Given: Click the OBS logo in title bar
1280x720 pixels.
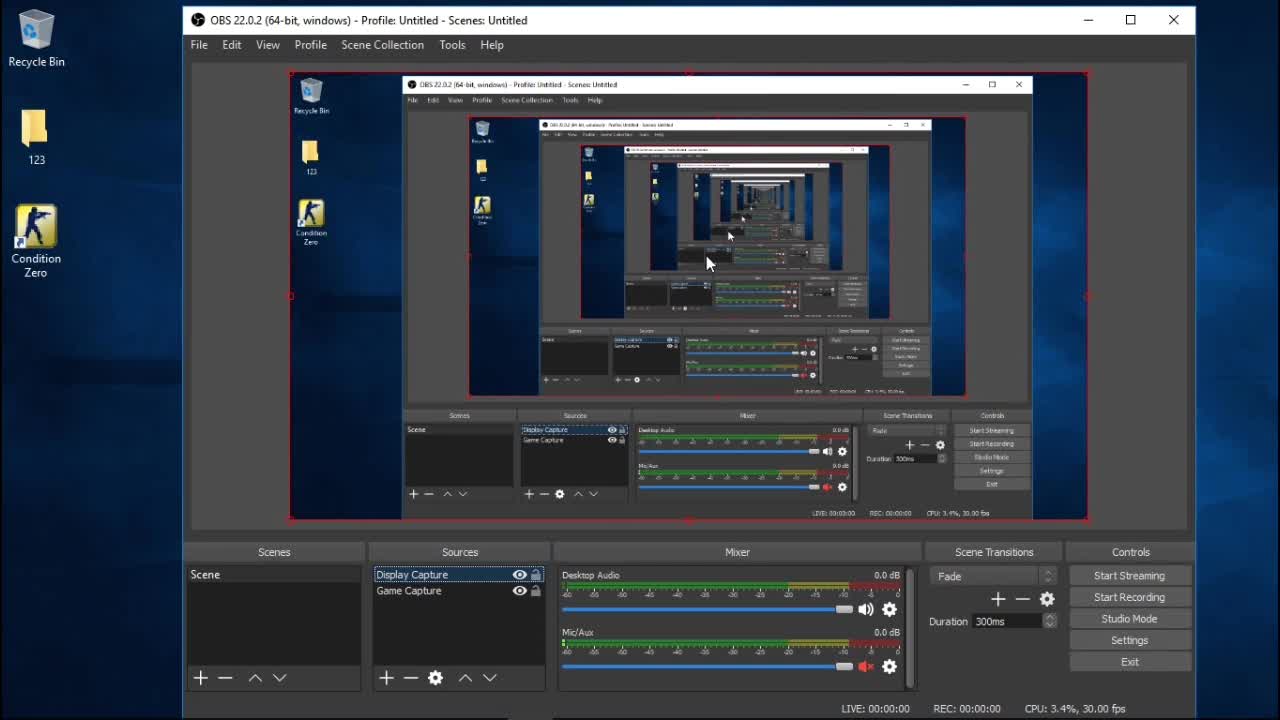Looking at the screenshot, I should (x=198, y=20).
